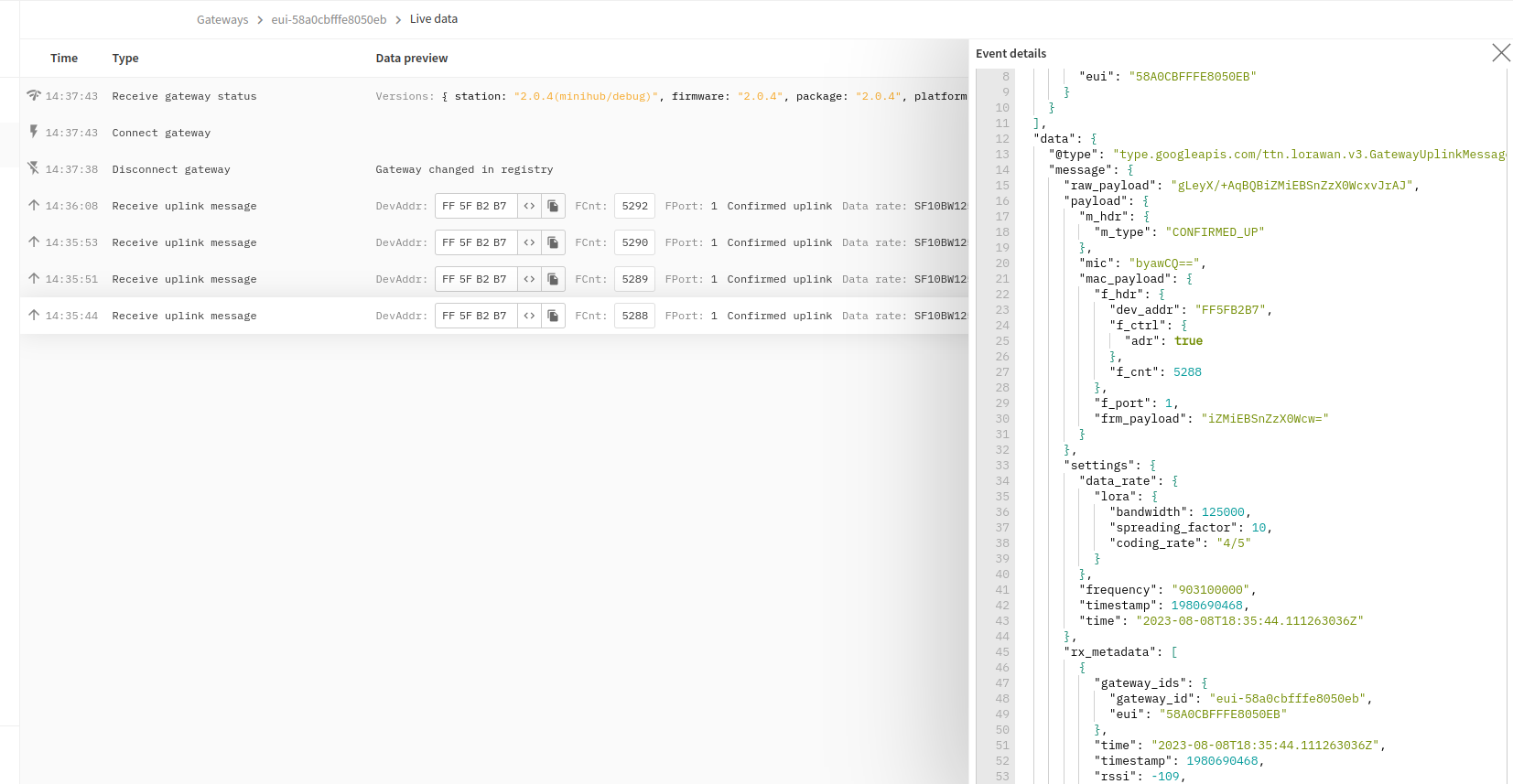Open eui-58a0cbfffe8050eb breadcrumb link
Screen dimensions: 1513x784
pos(329,19)
